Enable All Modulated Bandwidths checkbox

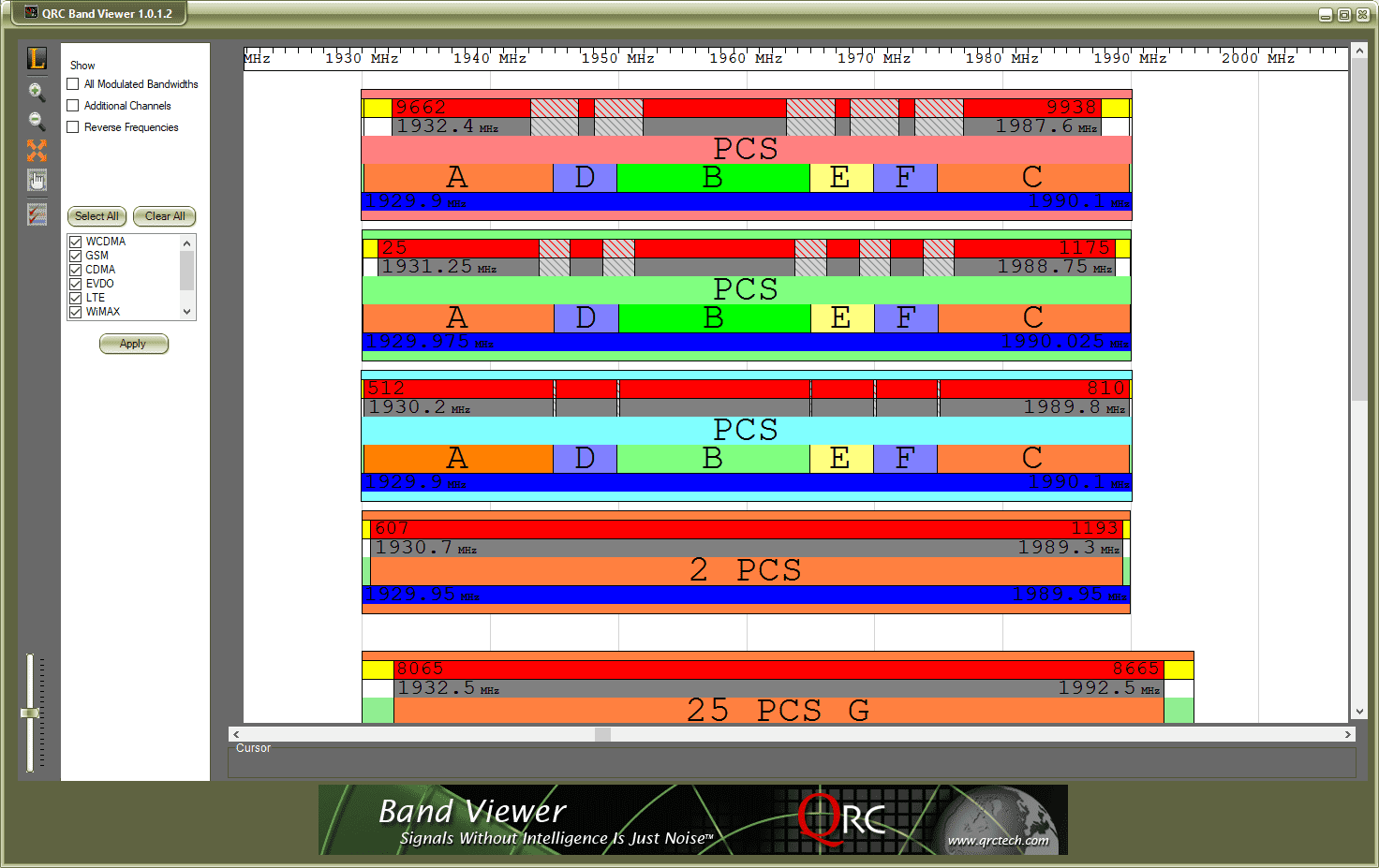(x=73, y=84)
